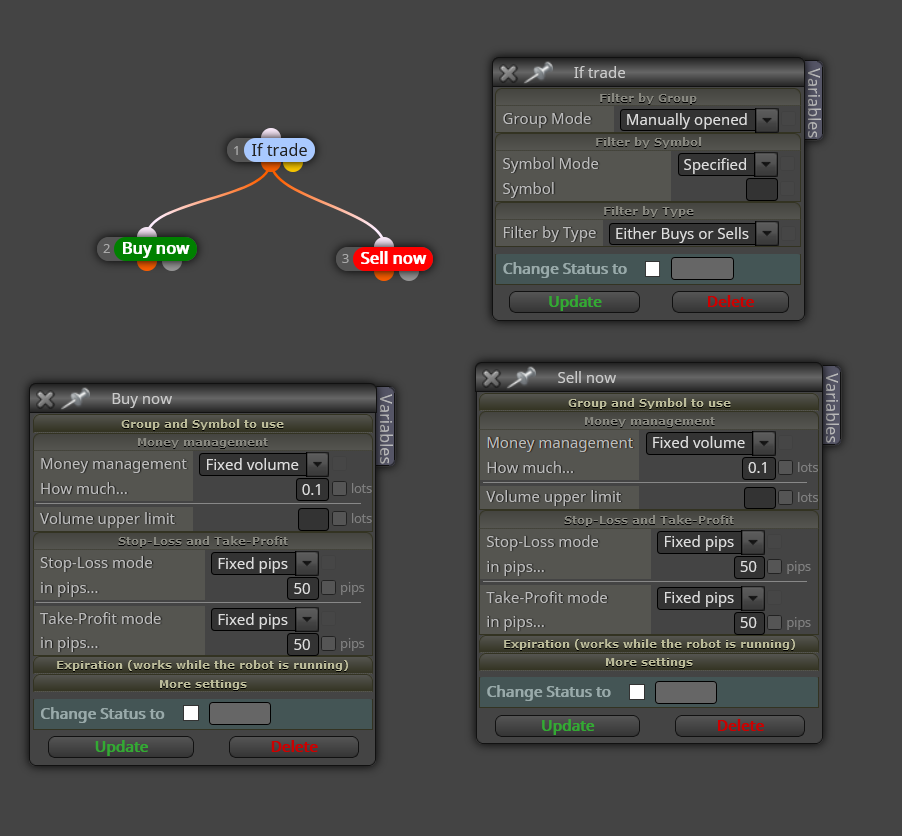Image resolution: width=902 pixels, height=836 pixels.
Task: Click Delete in If trade panel
Action: [730, 302]
